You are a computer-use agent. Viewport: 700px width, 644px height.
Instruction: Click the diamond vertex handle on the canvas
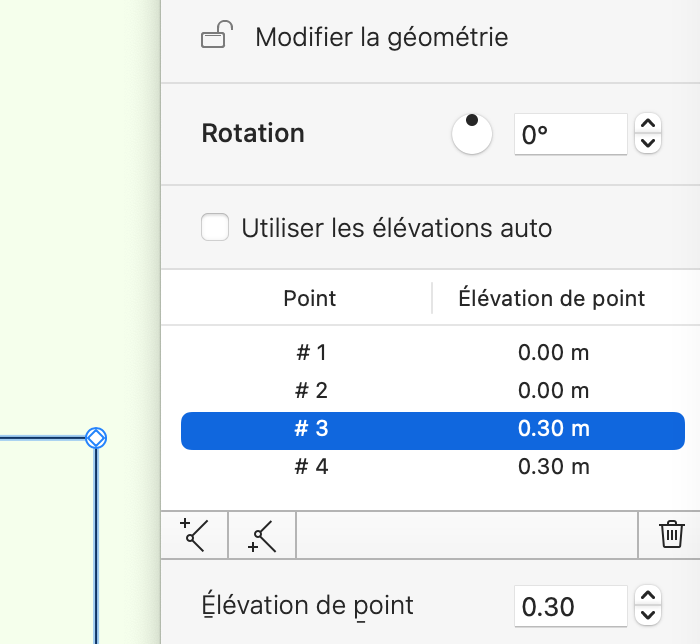click(x=96, y=437)
